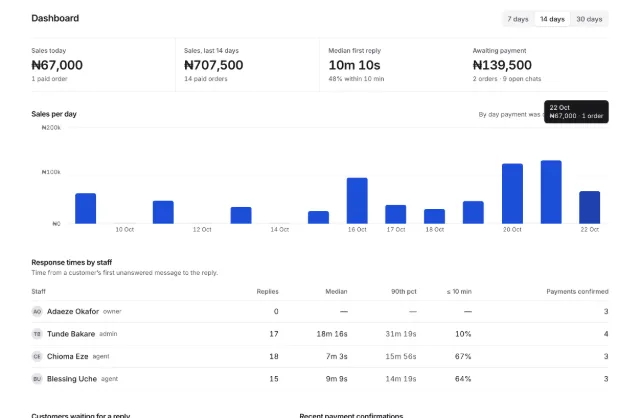Screen dimensions: 640x418
Task: Click Chioma Eze's 15m 56s 90th pct cell
Action: click(401, 356)
